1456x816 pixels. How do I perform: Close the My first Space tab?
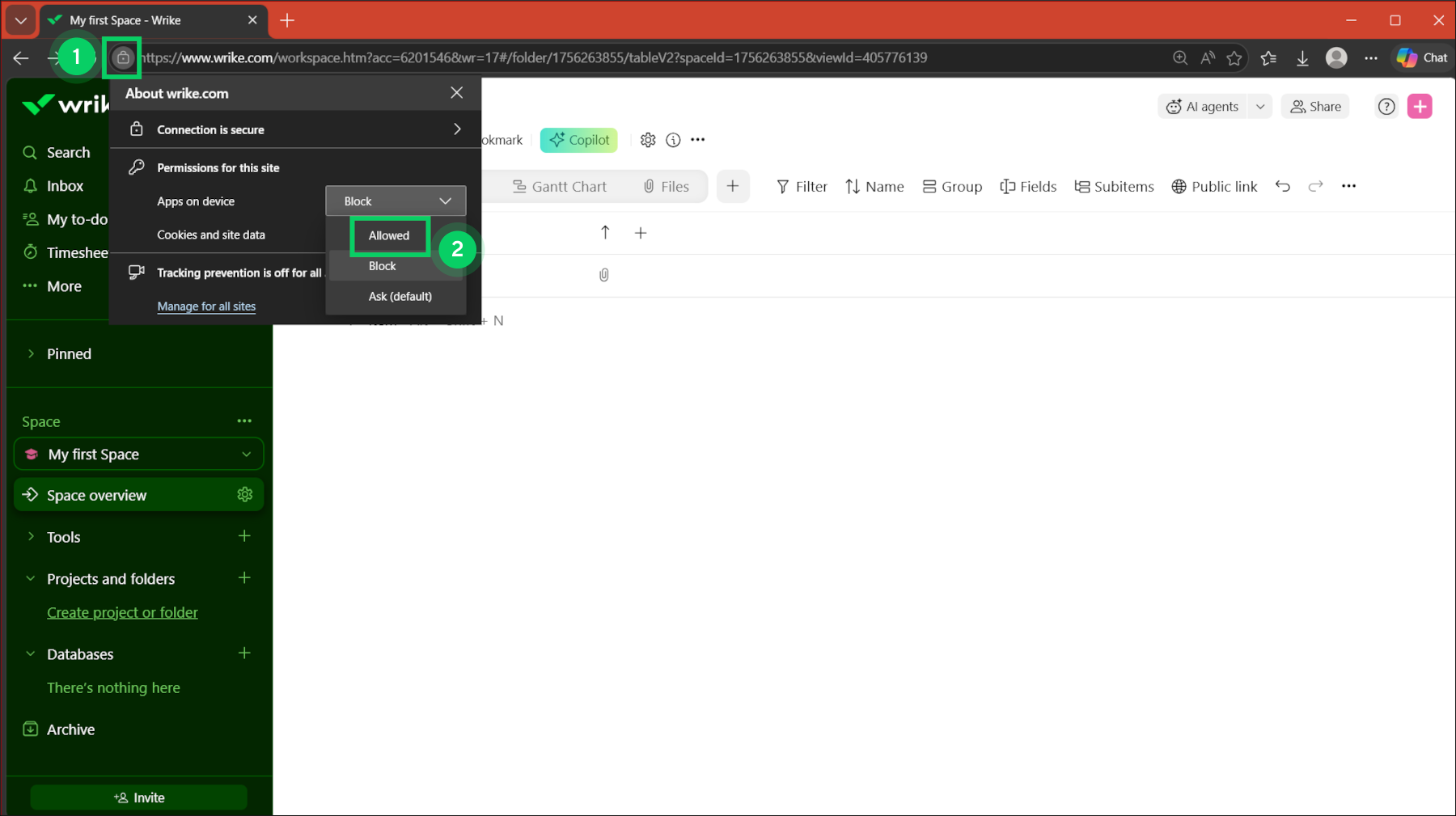pyautogui.click(x=252, y=20)
